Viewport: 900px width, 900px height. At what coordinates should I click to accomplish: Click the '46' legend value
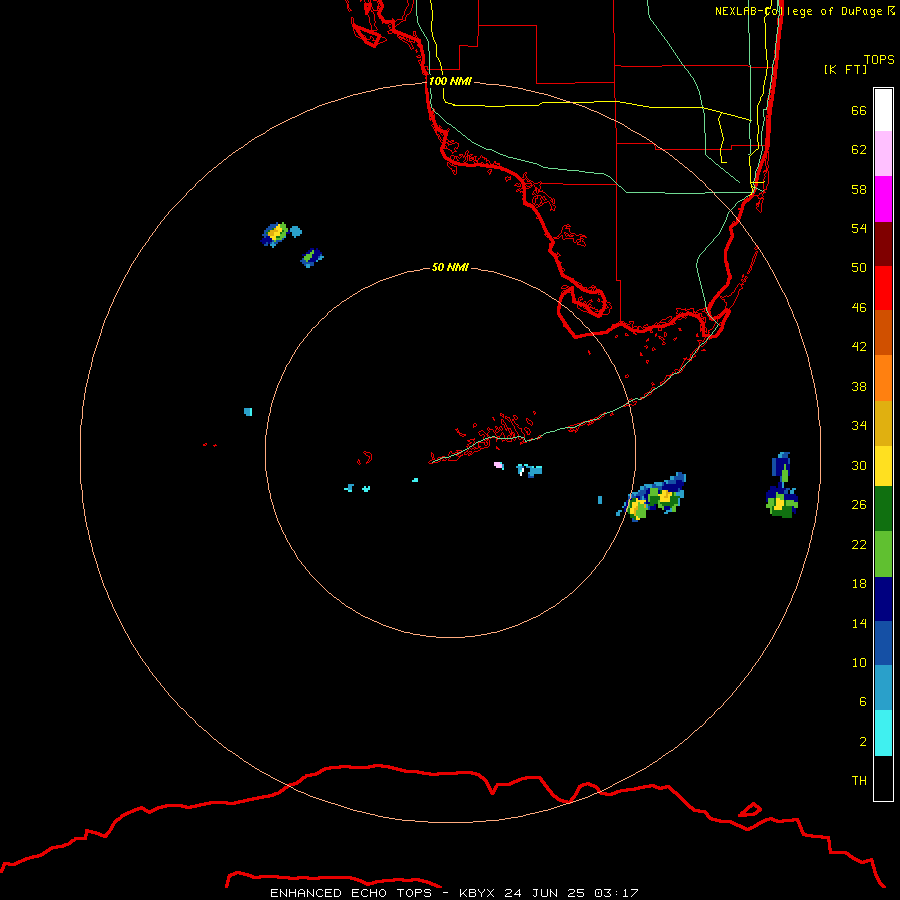pyautogui.click(x=859, y=308)
